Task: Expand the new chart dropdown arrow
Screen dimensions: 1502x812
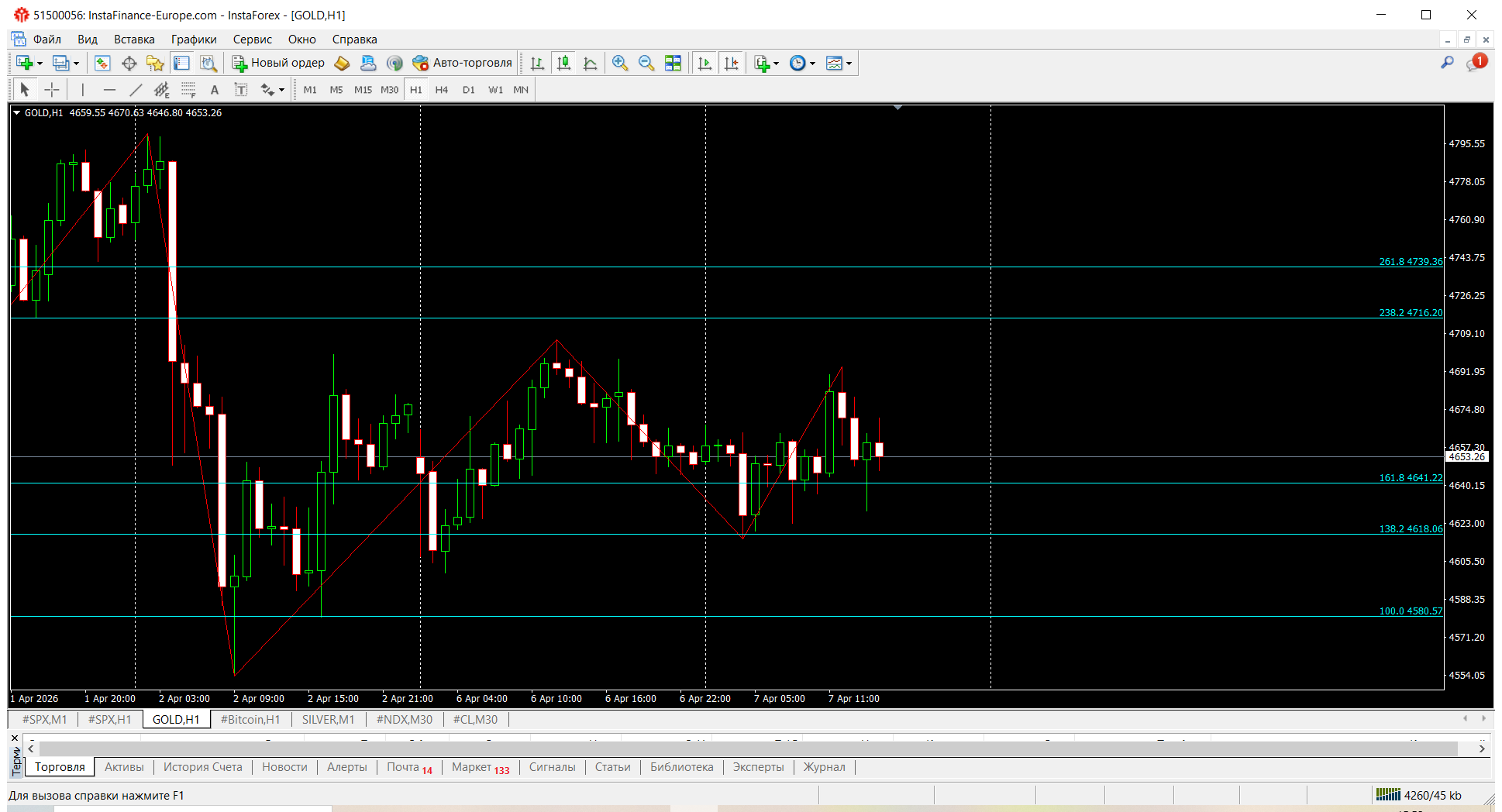Action: [x=40, y=64]
